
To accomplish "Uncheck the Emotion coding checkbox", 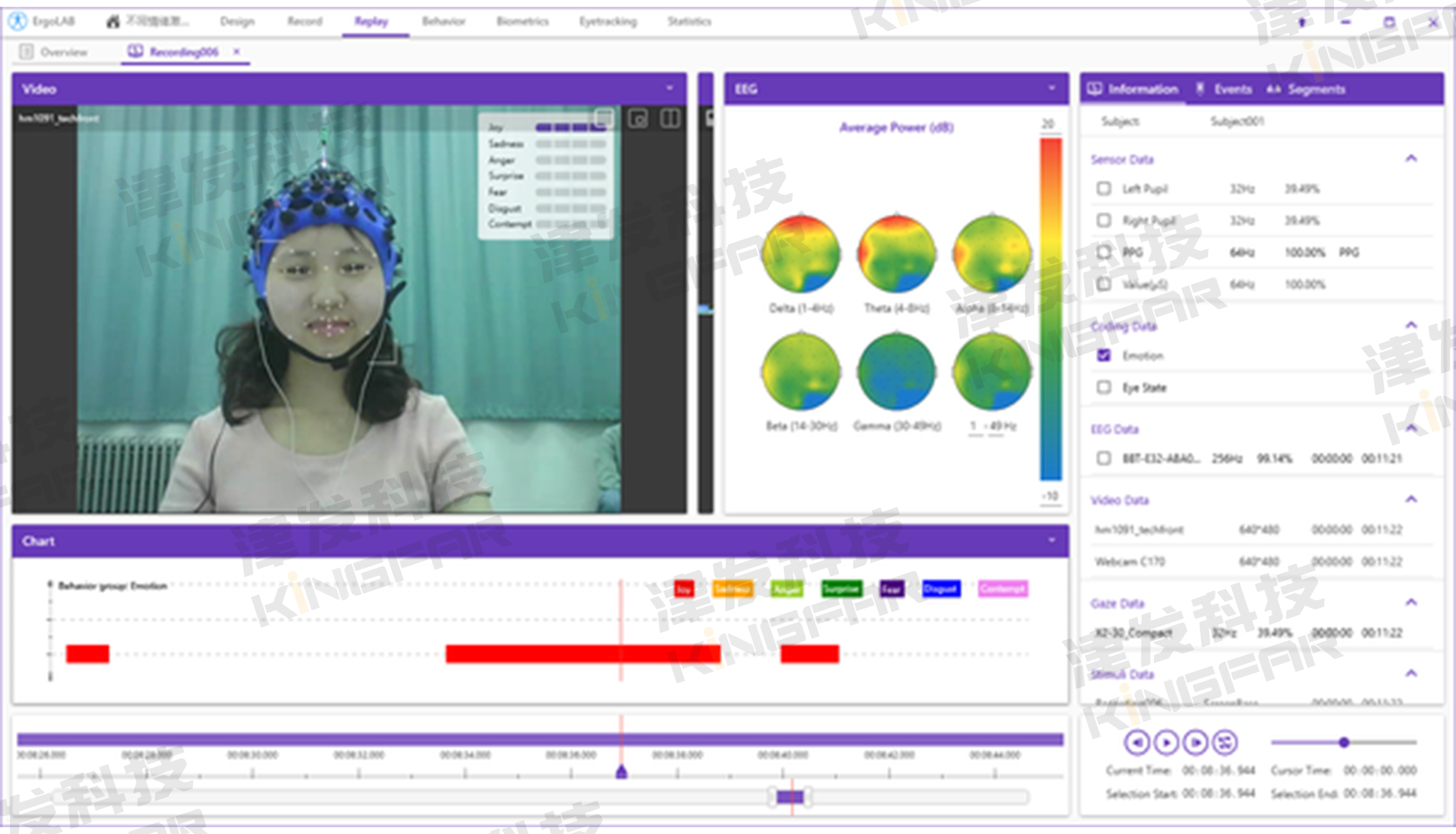I will coord(1104,355).
